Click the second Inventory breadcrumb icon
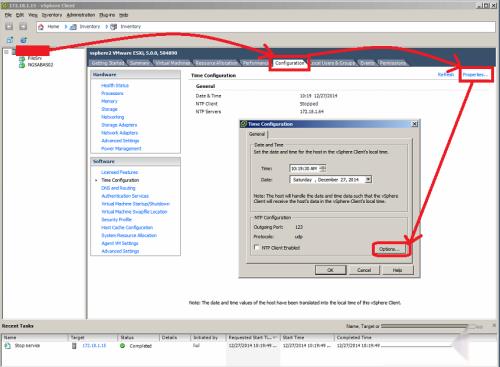 (114, 27)
